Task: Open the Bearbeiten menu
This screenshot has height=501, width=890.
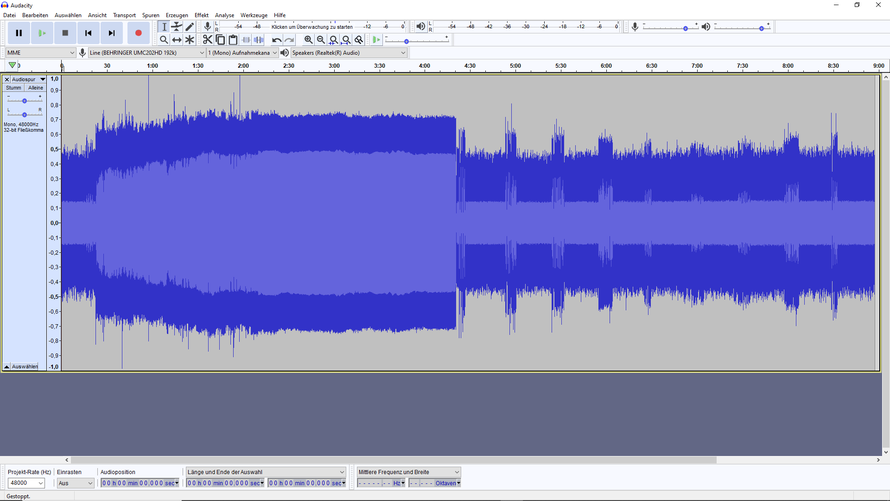Action: tap(35, 15)
